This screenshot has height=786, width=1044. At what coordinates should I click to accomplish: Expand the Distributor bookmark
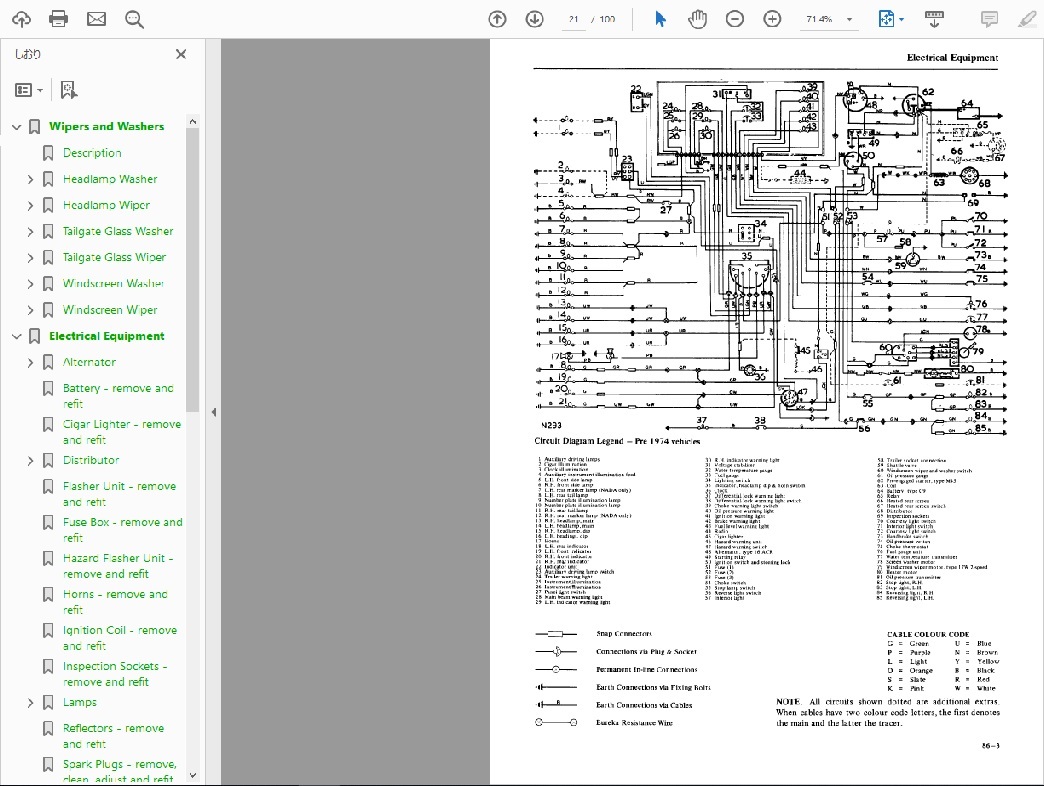tap(30, 461)
